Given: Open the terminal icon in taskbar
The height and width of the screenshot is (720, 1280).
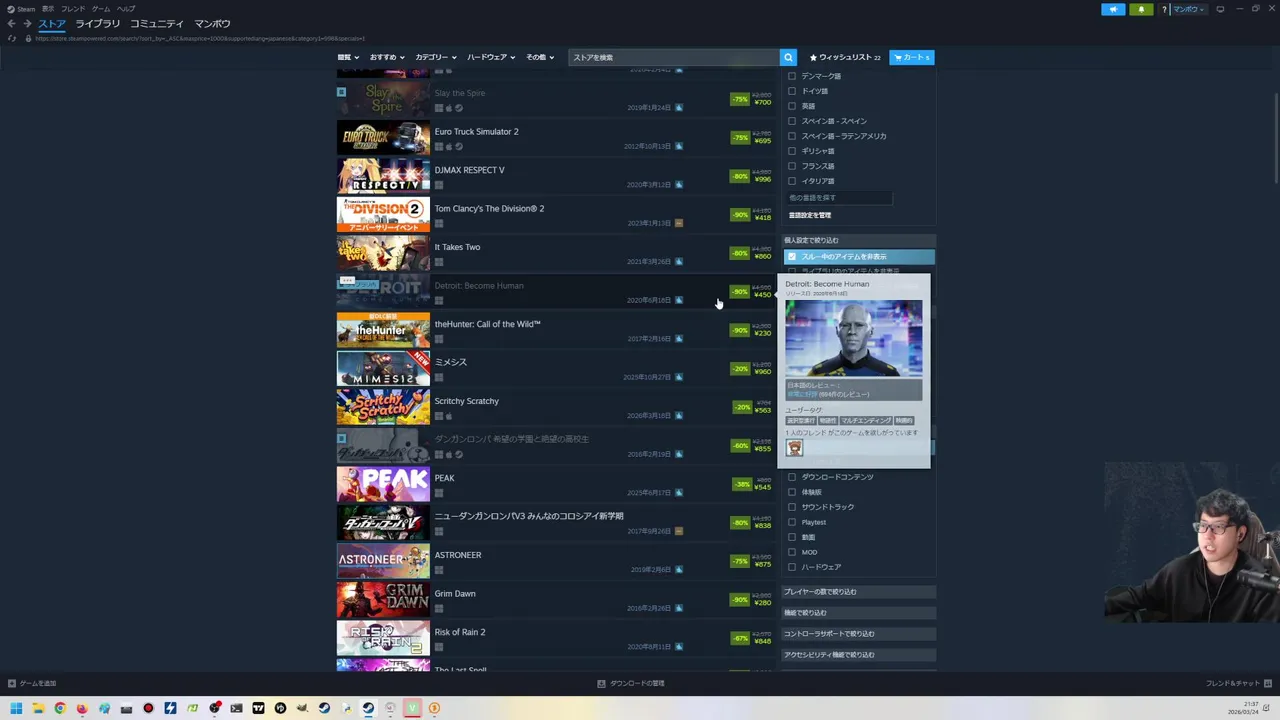Looking at the screenshot, I should tap(236, 708).
